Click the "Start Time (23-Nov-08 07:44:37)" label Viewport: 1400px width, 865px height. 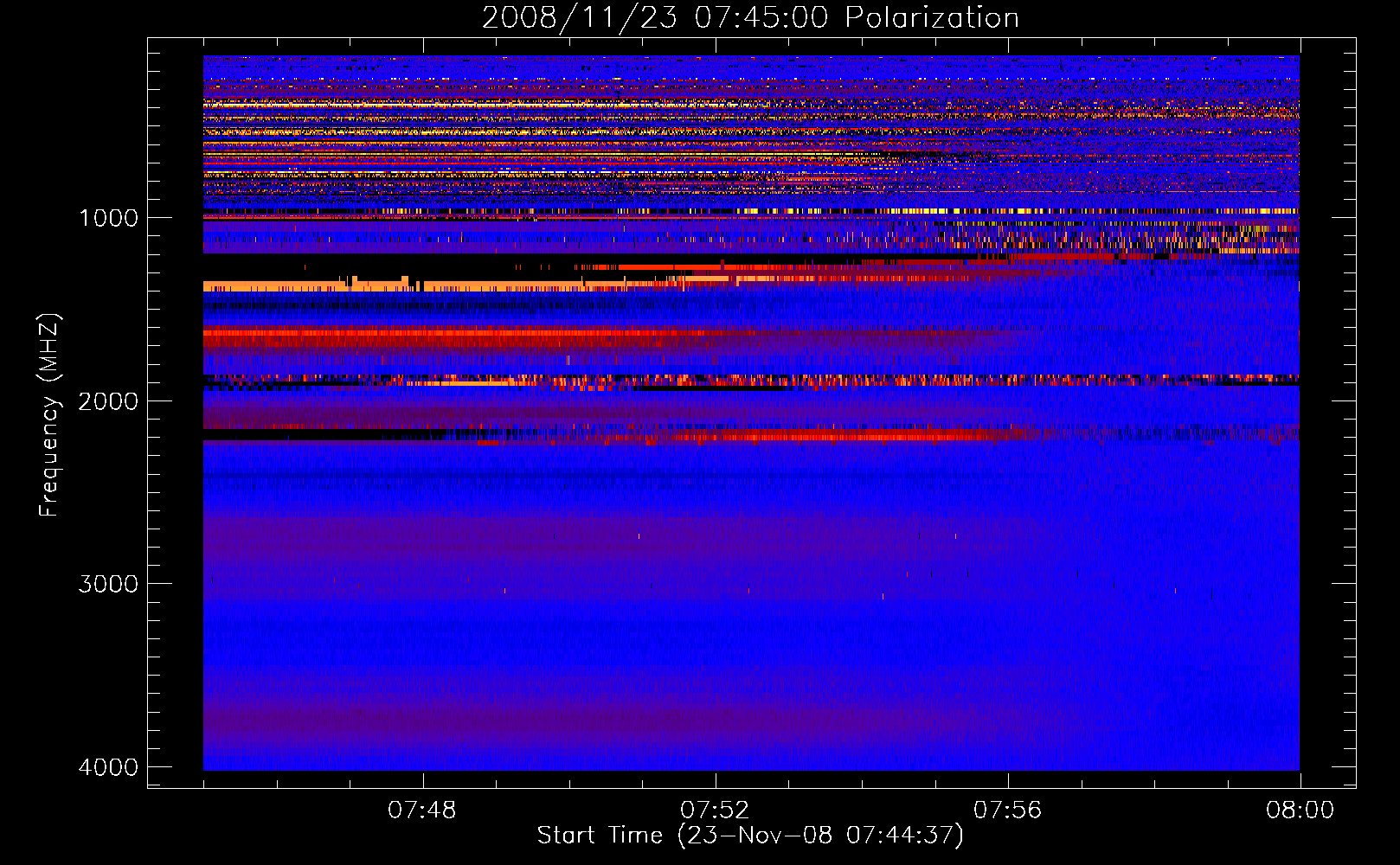coord(750,836)
